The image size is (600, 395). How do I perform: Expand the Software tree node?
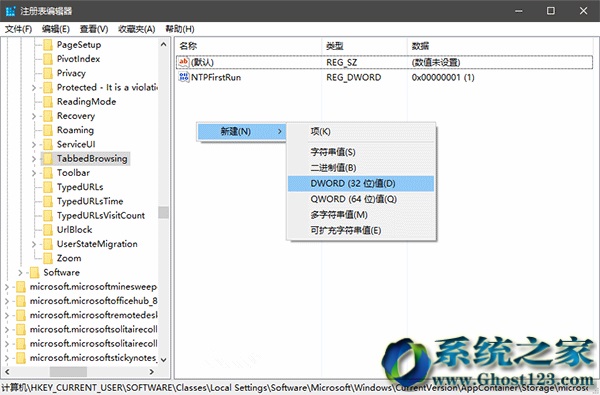coord(20,273)
